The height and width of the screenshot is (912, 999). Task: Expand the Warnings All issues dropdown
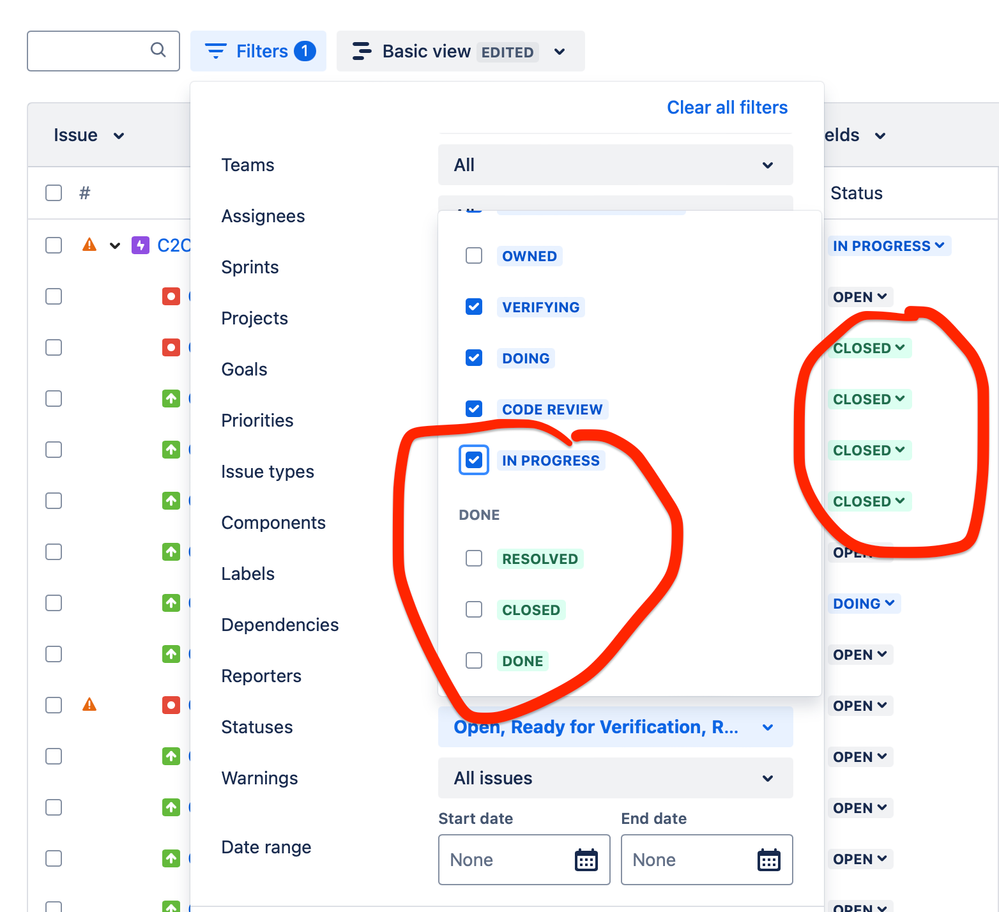pos(615,778)
